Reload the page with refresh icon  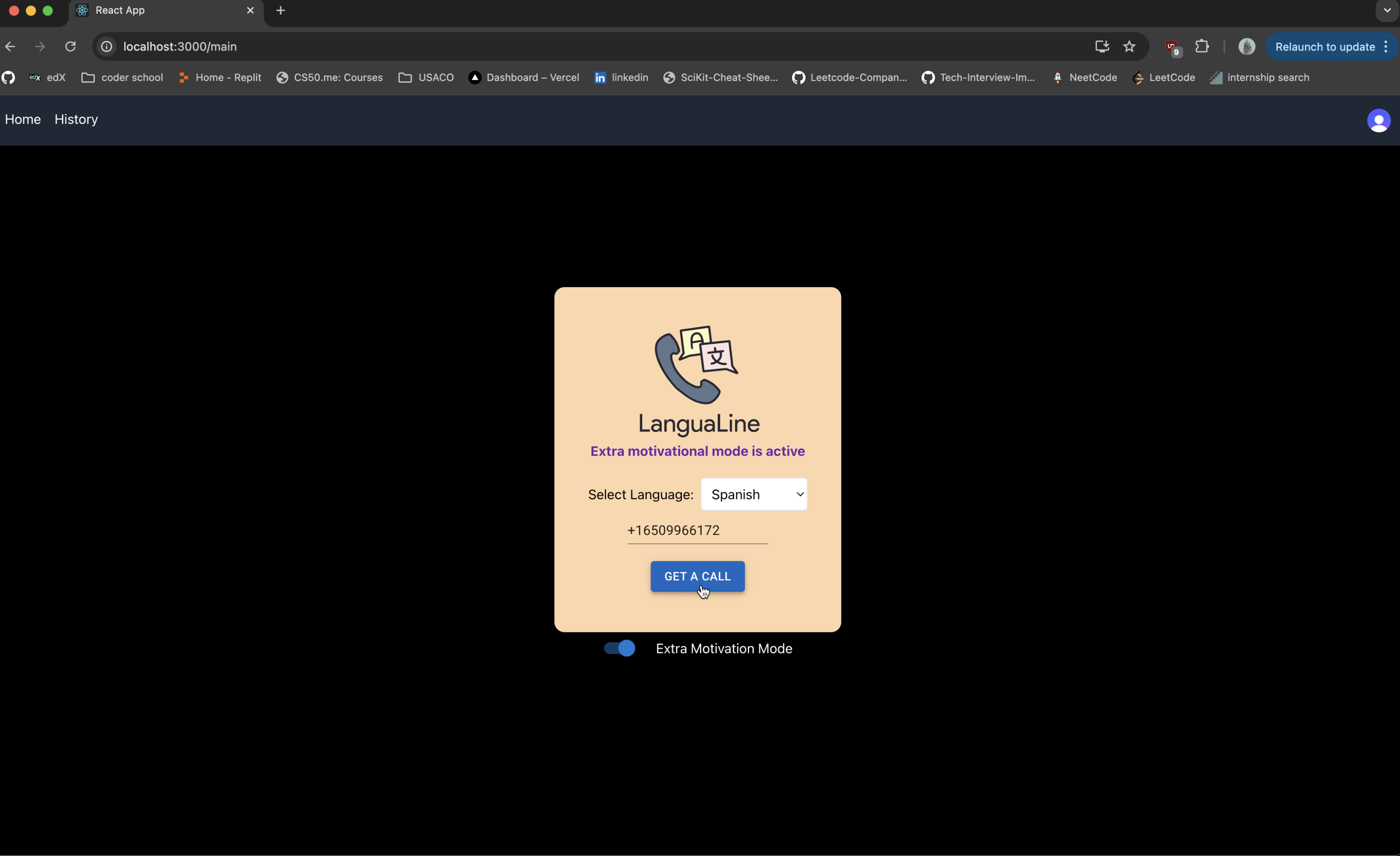pos(71,47)
